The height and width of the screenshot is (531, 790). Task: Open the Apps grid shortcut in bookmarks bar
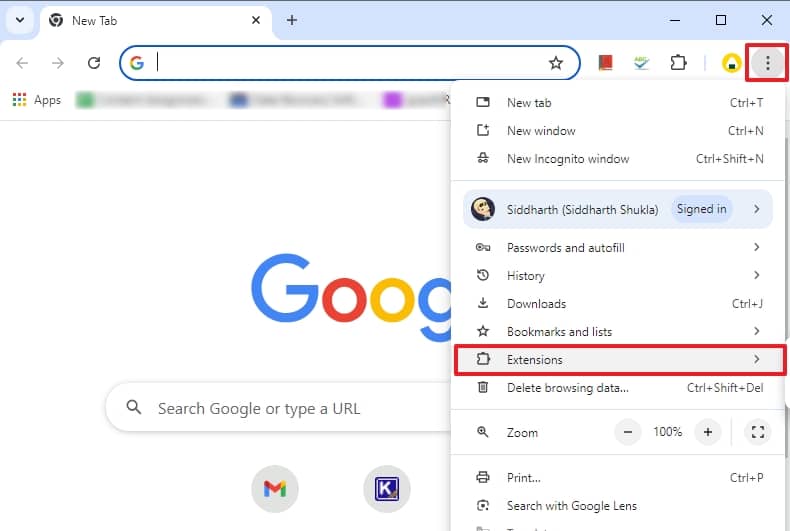36,100
